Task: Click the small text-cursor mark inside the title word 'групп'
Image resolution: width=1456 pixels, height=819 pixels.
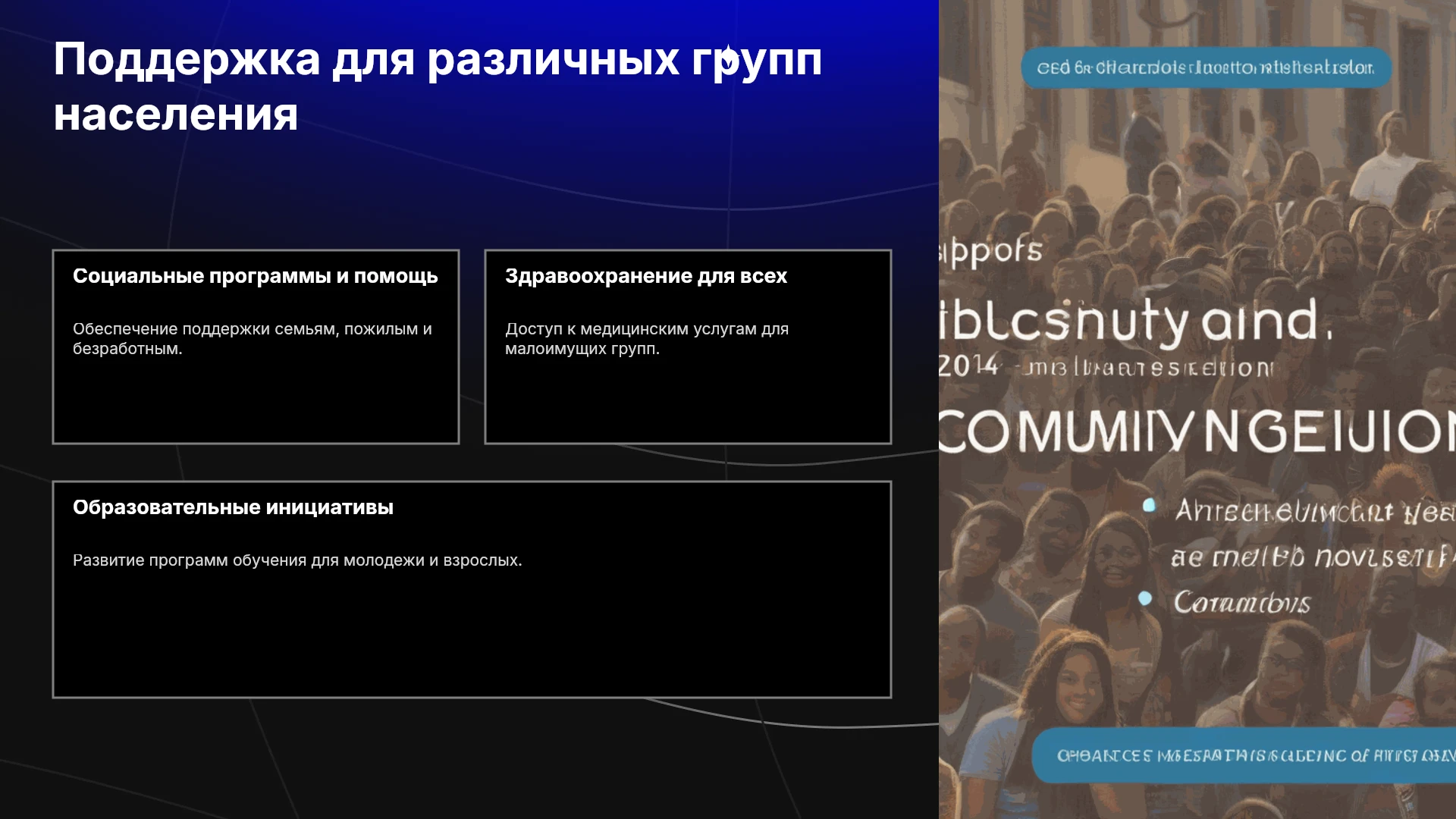Action: (x=726, y=59)
